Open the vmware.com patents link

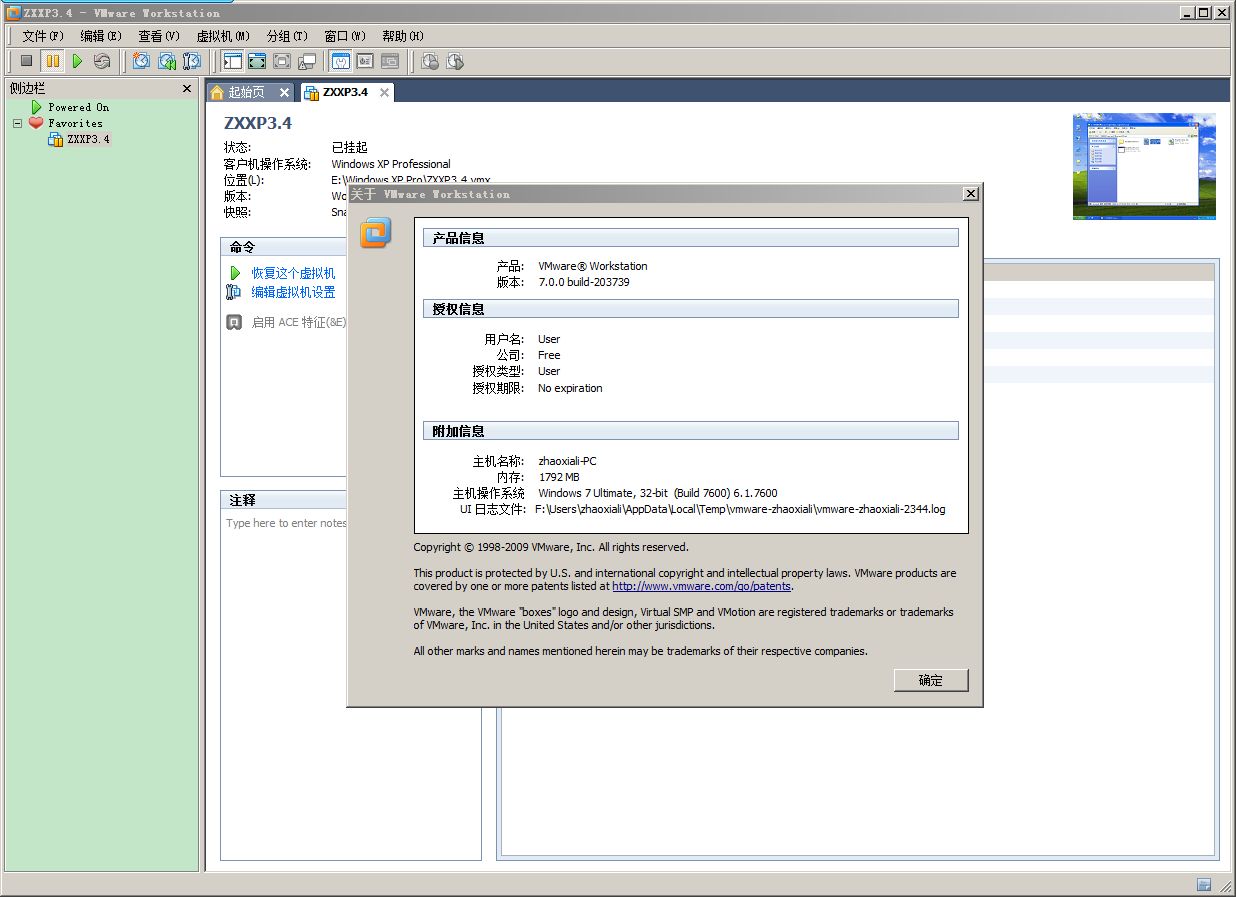pos(701,586)
